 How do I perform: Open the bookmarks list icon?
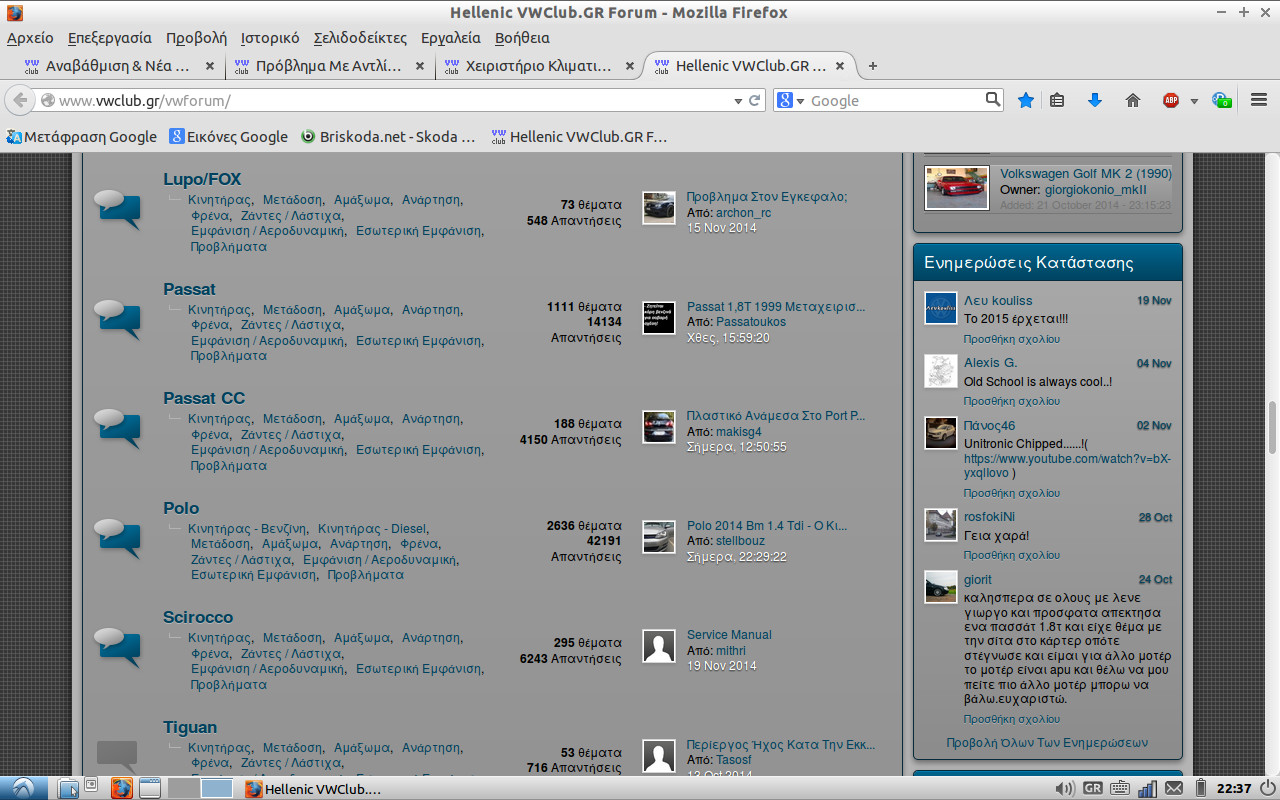(x=1057, y=100)
